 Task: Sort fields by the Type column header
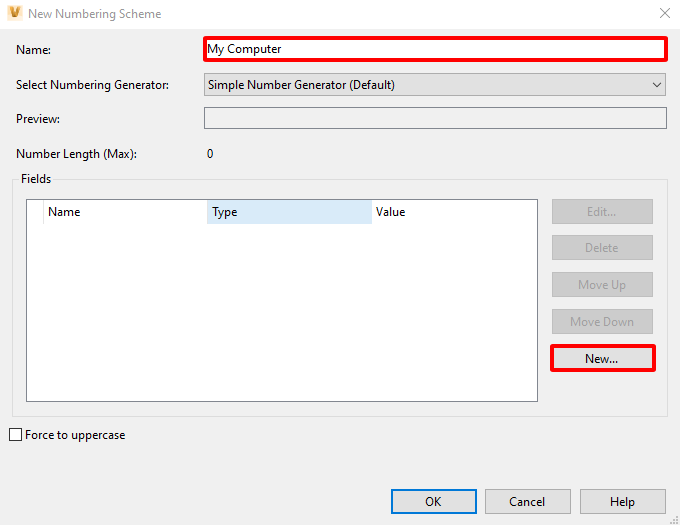(289, 212)
